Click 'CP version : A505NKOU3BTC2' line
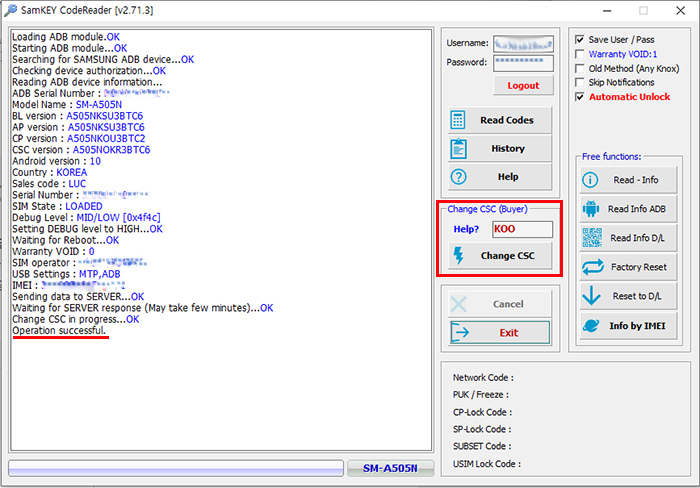Viewport: 700px width, 488px height. pos(79,138)
